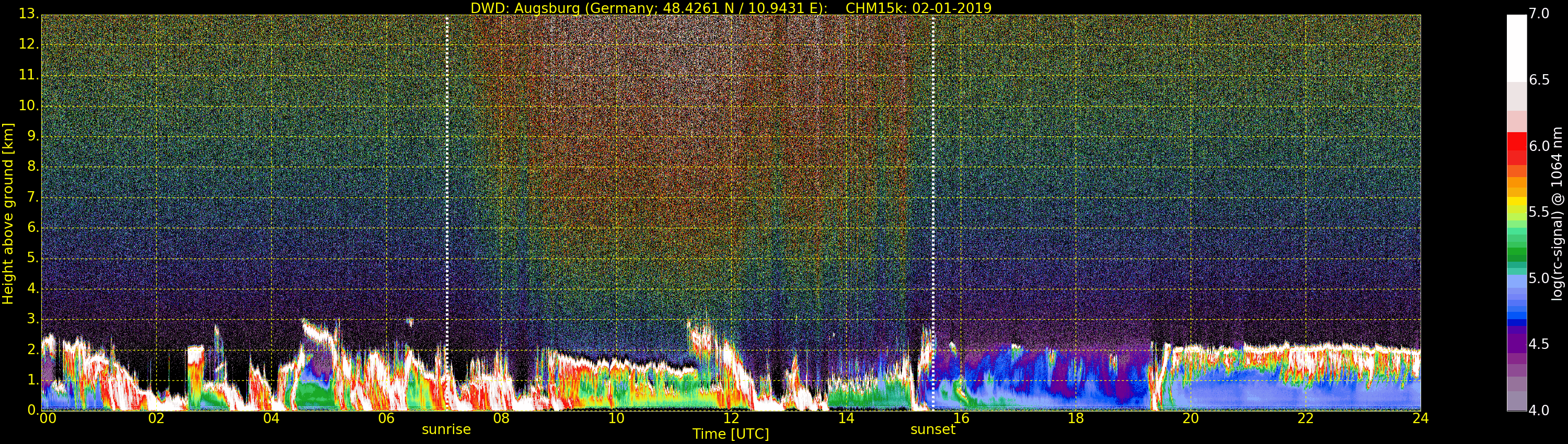Click the height axis tick "12."
The height and width of the screenshot is (444, 1568).
[x=28, y=44]
